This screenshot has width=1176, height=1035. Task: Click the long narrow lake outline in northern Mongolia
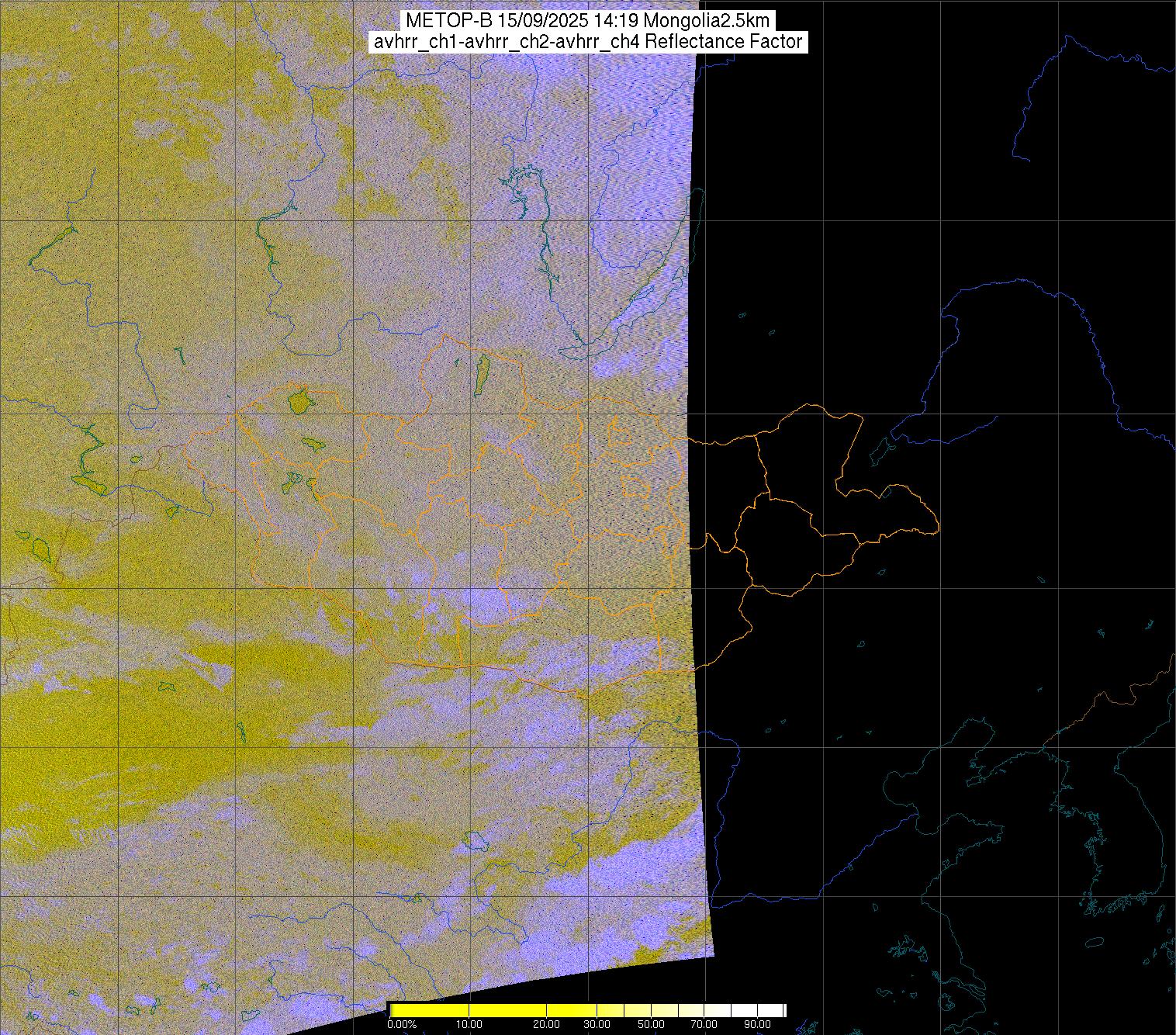tap(482, 374)
